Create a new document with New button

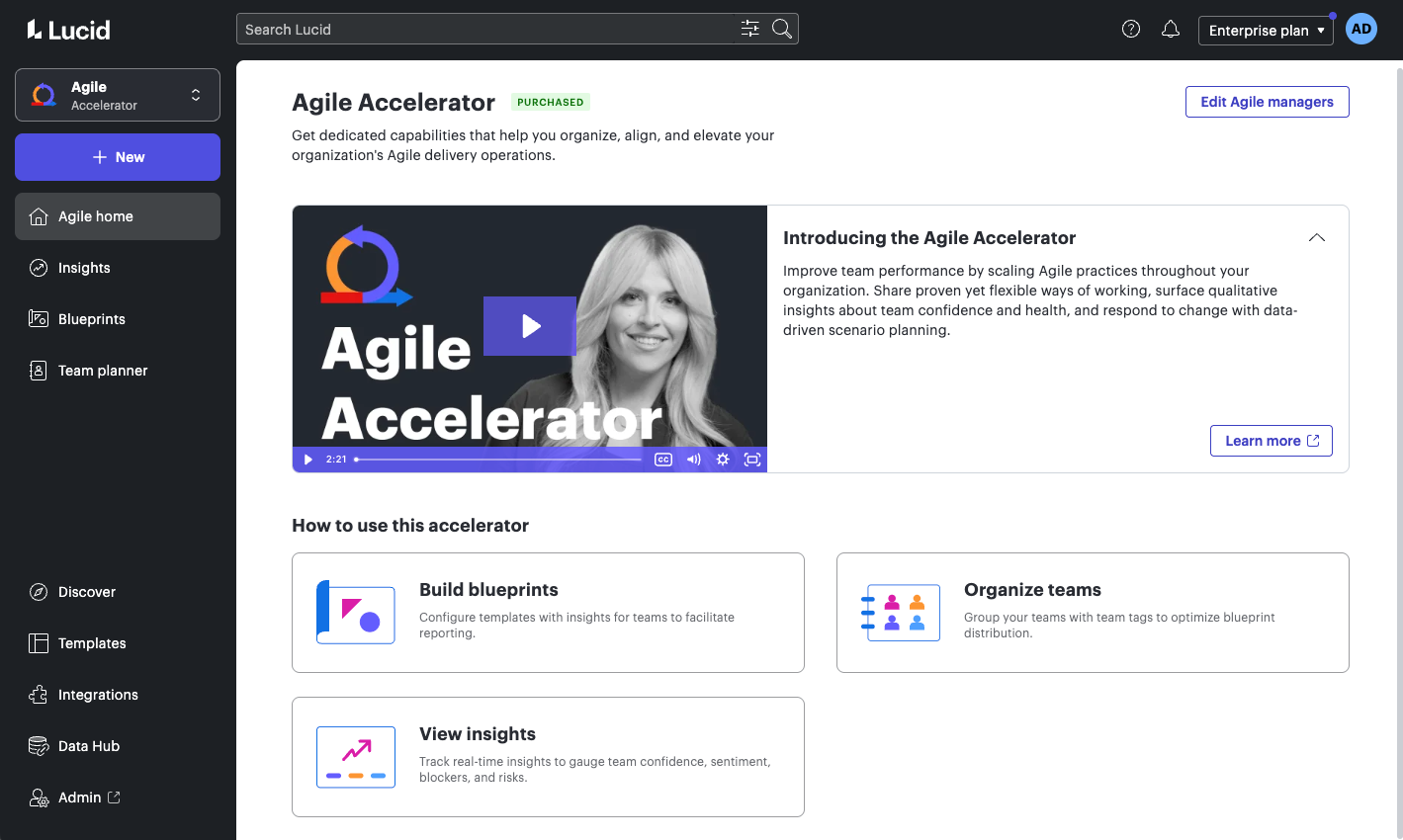pyautogui.click(x=118, y=157)
